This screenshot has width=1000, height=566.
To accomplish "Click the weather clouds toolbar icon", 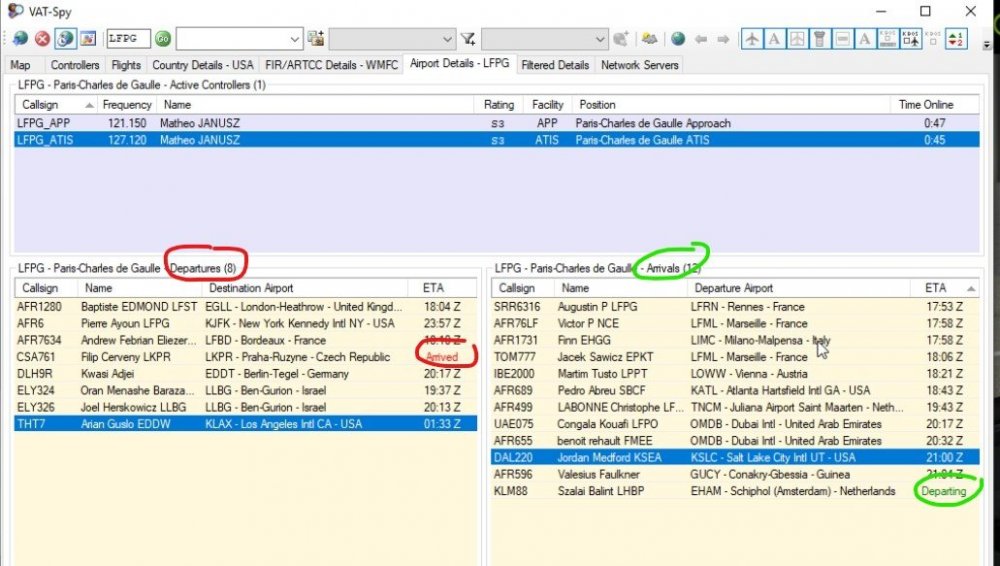I will pos(649,39).
